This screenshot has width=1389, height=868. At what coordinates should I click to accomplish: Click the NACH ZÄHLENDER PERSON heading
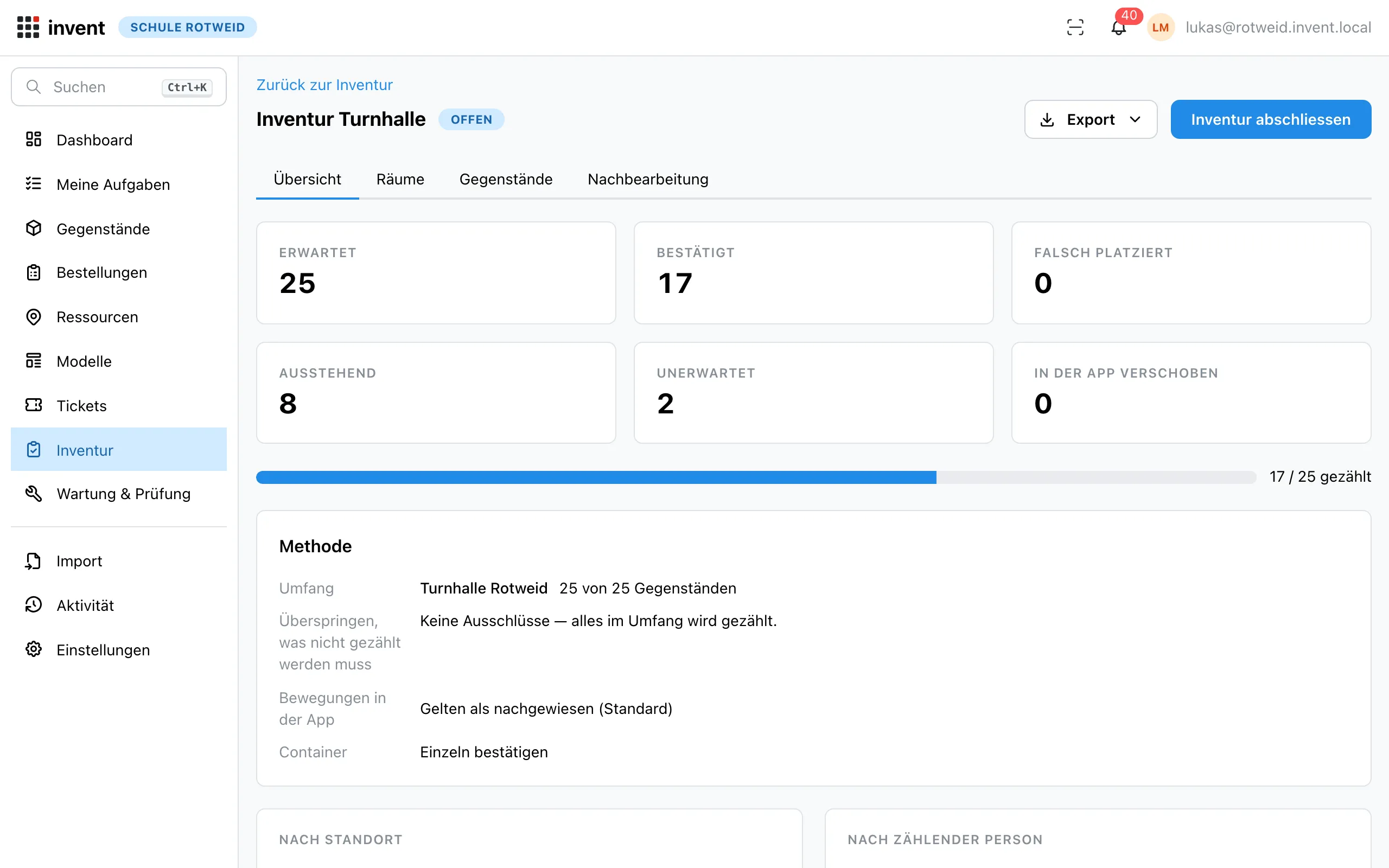(945, 840)
